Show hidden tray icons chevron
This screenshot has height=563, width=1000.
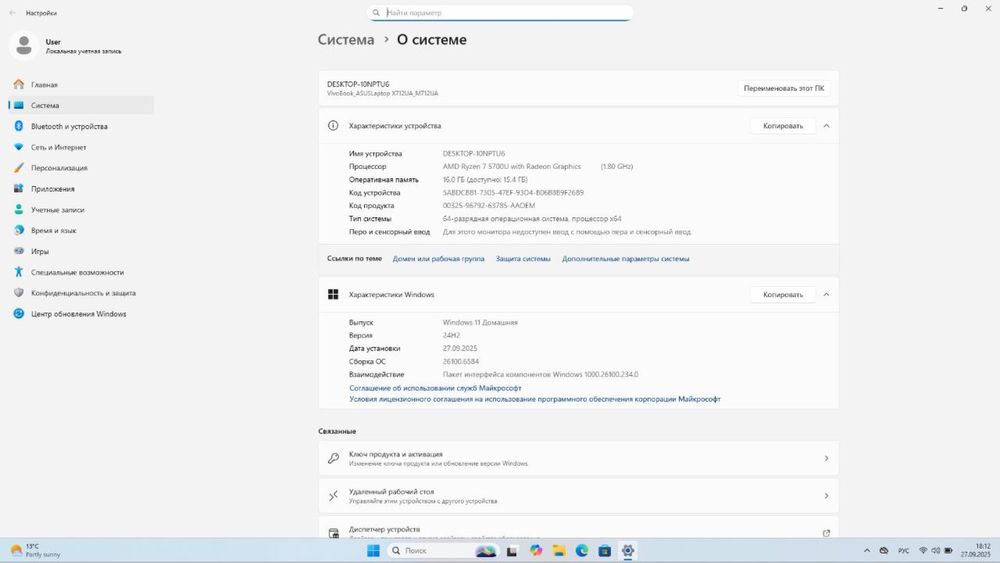click(867, 550)
